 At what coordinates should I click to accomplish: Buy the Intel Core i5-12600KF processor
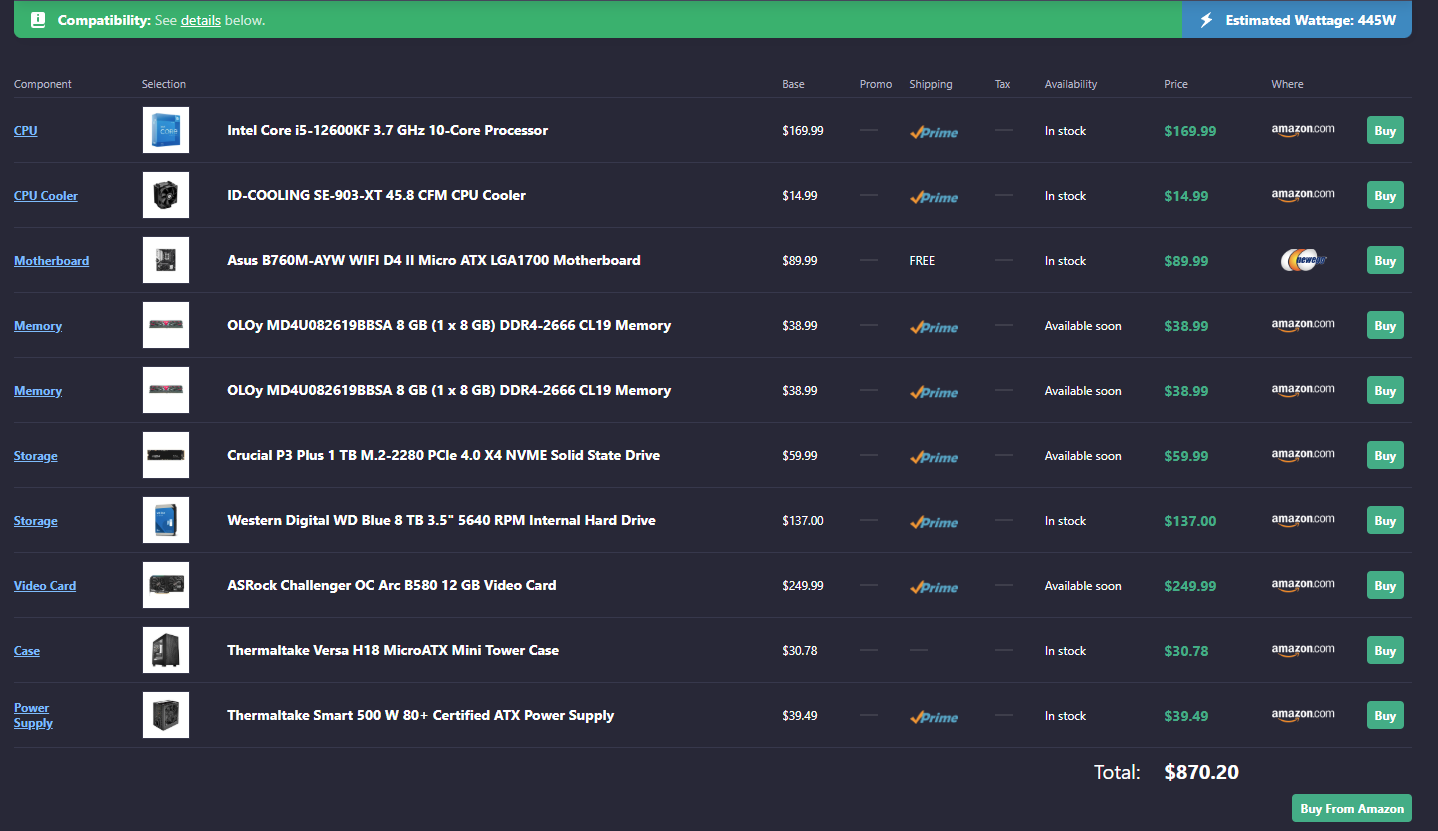point(1385,130)
